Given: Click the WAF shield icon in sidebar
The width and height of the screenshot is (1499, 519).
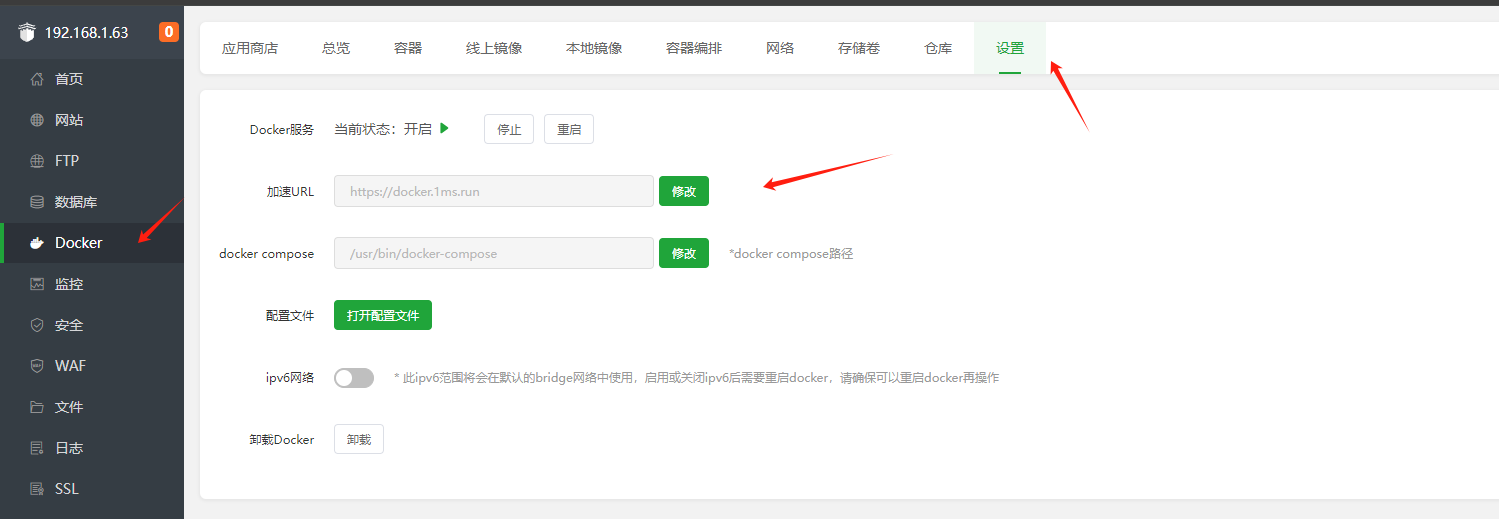Looking at the screenshot, I should pyautogui.click(x=37, y=366).
